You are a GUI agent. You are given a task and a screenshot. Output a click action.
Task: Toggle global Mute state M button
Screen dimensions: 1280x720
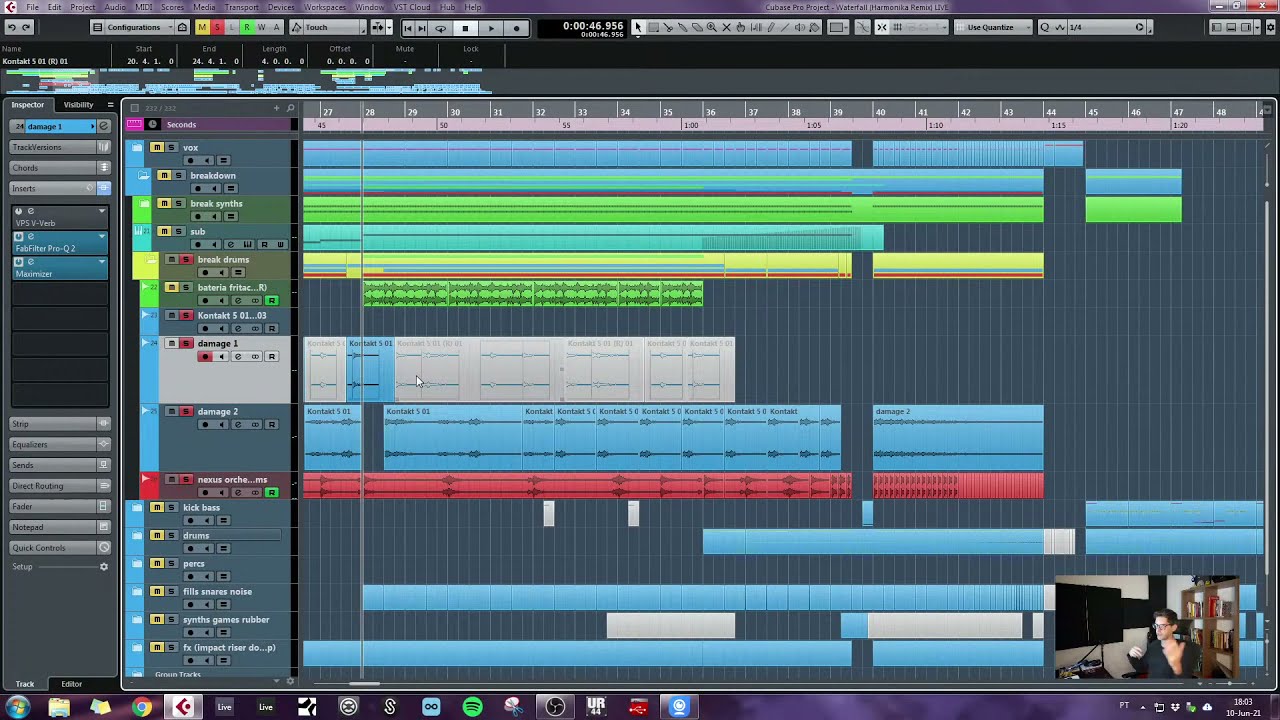click(x=202, y=27)
